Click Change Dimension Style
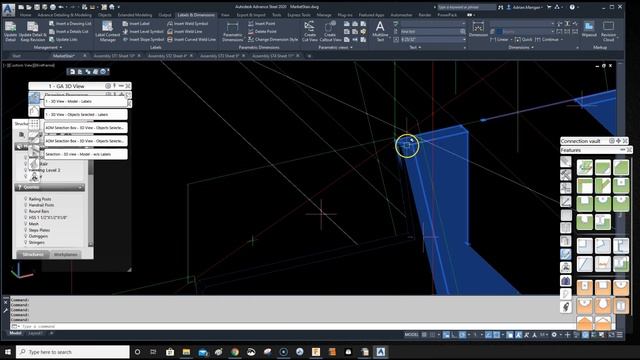The image size is (640, 360). 273,40
